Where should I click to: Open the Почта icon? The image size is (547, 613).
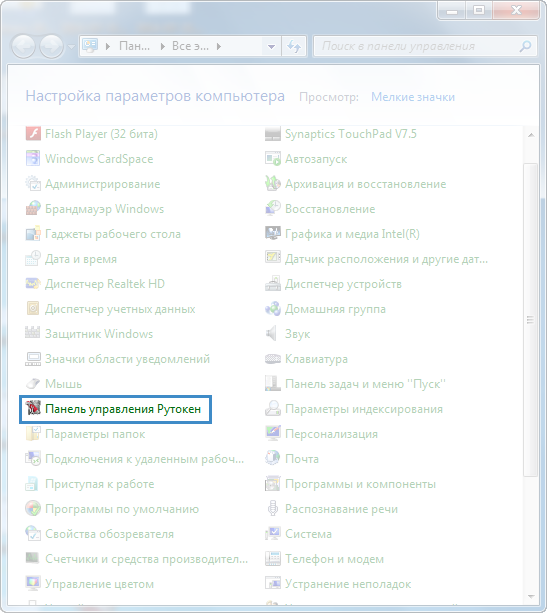pyautogui.click(x=273, y=459)
